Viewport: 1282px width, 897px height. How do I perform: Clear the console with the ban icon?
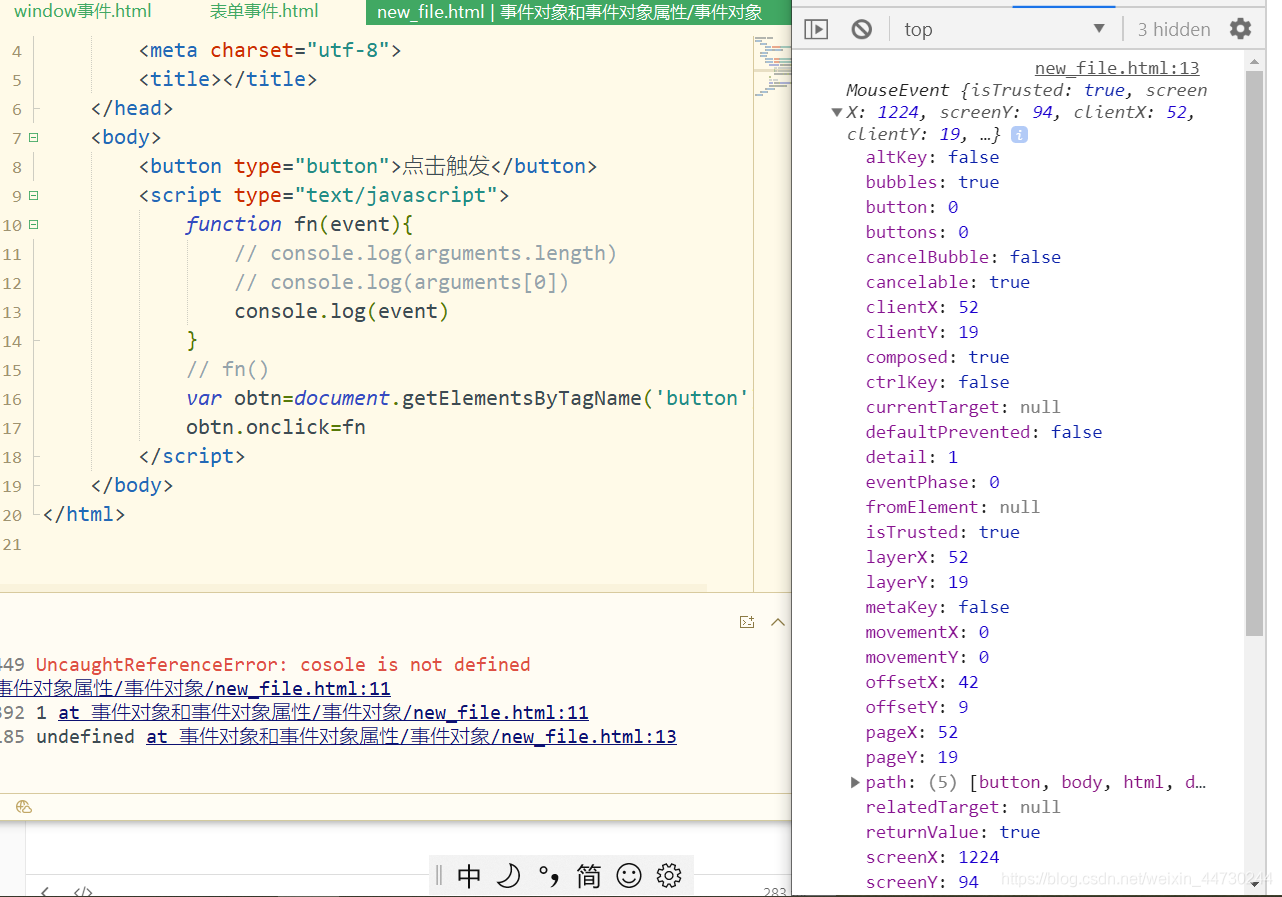tap(862, 29)
